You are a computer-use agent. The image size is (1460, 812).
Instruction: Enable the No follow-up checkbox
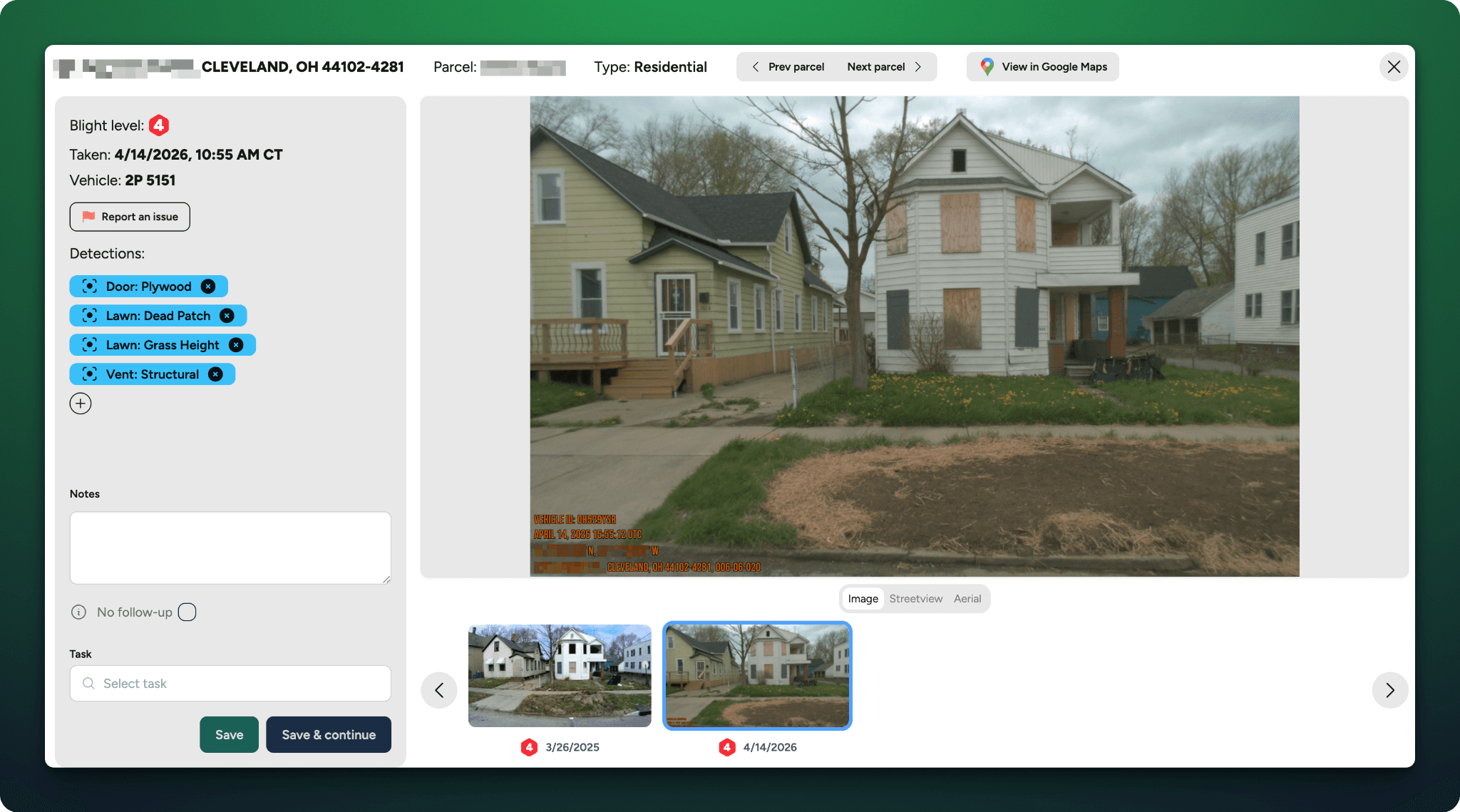187,612
